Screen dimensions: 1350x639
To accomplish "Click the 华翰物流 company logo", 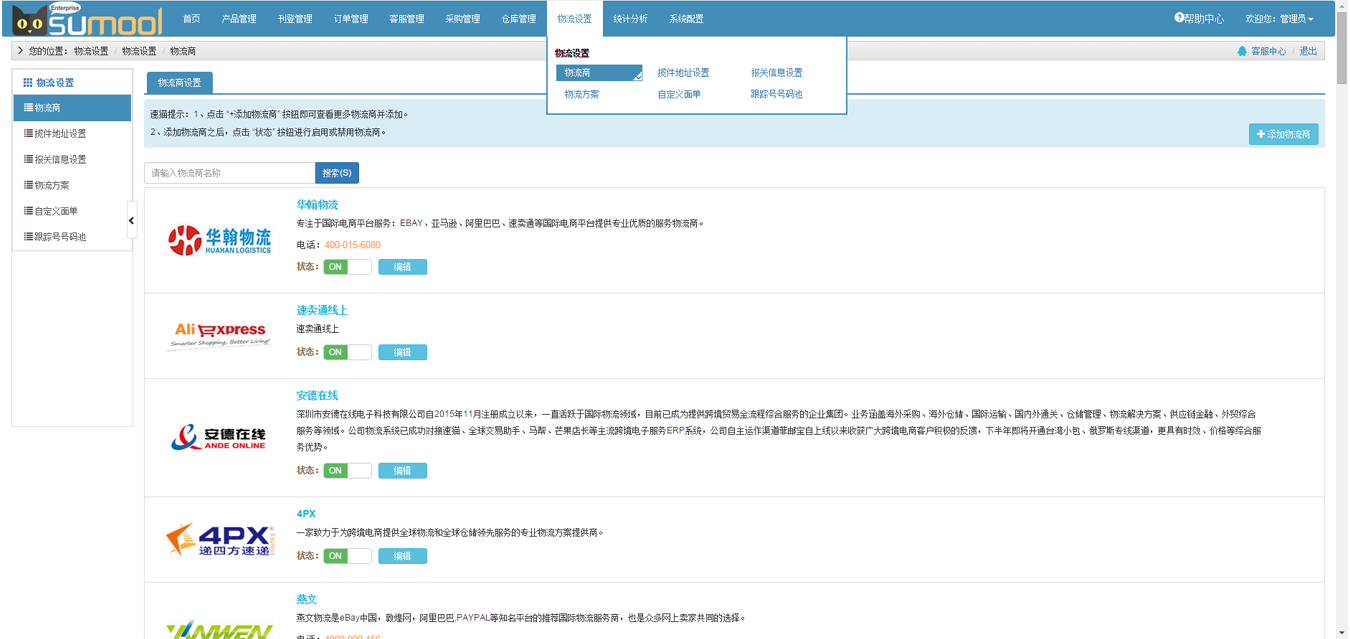I will pos(219,240).
